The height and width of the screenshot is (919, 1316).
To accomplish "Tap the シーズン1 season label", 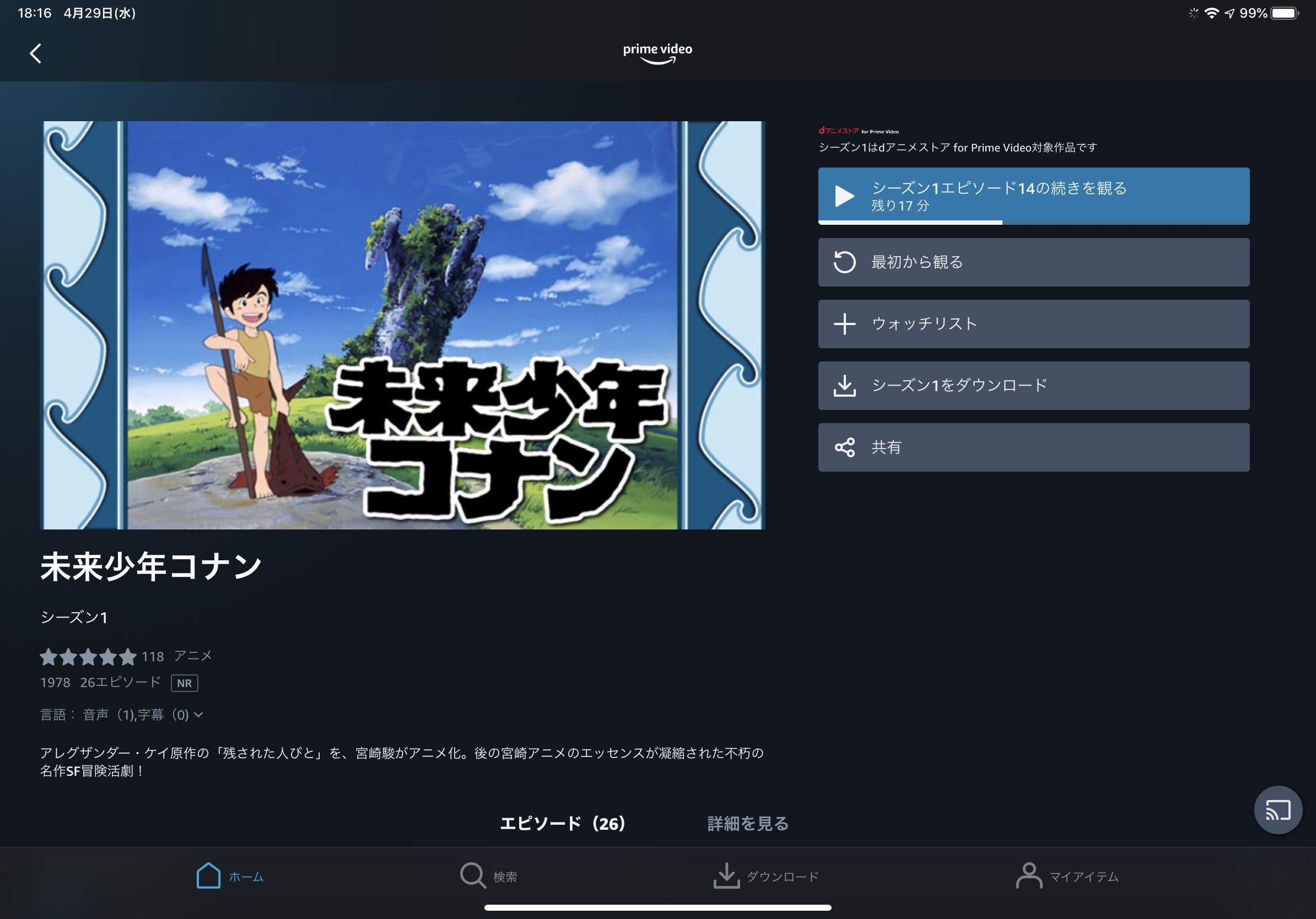I will point(74,617).
